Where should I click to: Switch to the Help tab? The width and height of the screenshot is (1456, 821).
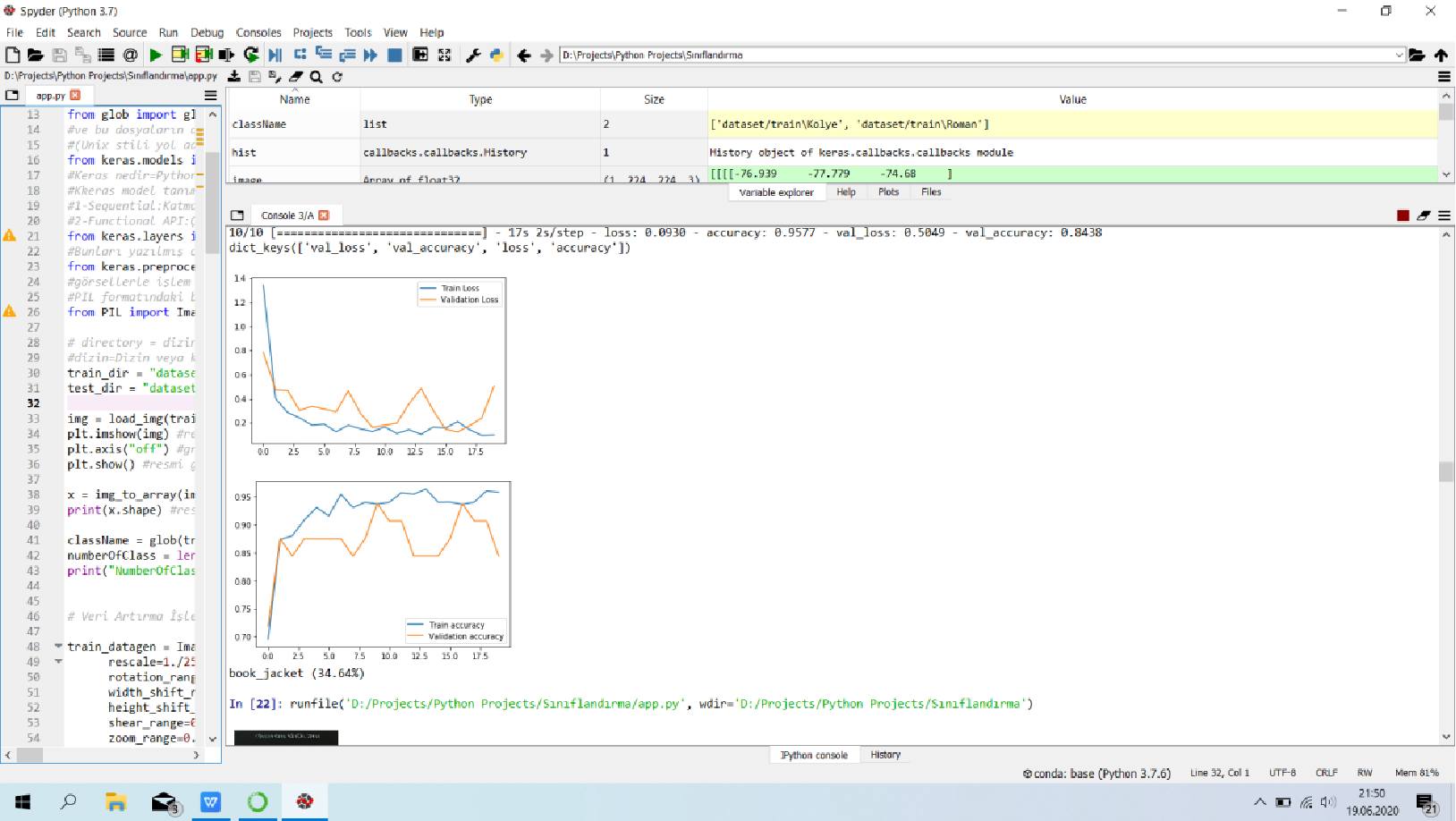click(846, 192)
